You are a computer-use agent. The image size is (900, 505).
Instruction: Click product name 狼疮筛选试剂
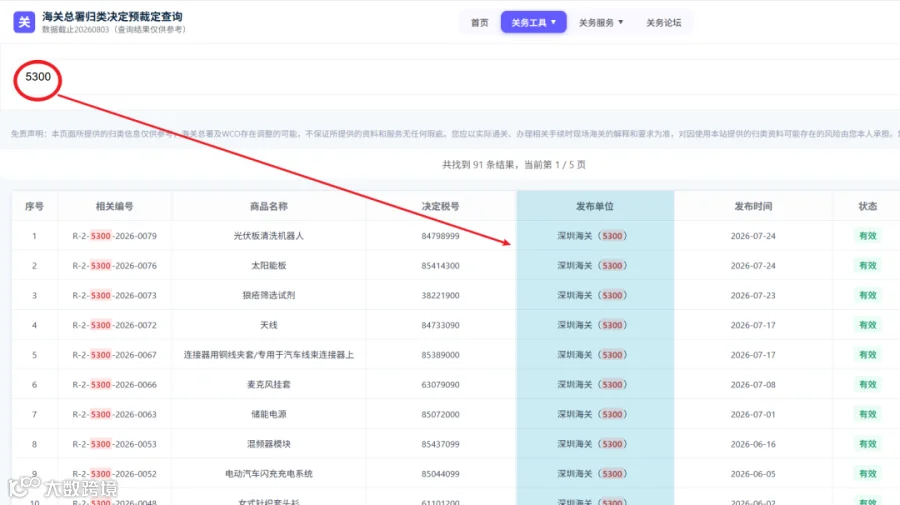click(269, 296)
